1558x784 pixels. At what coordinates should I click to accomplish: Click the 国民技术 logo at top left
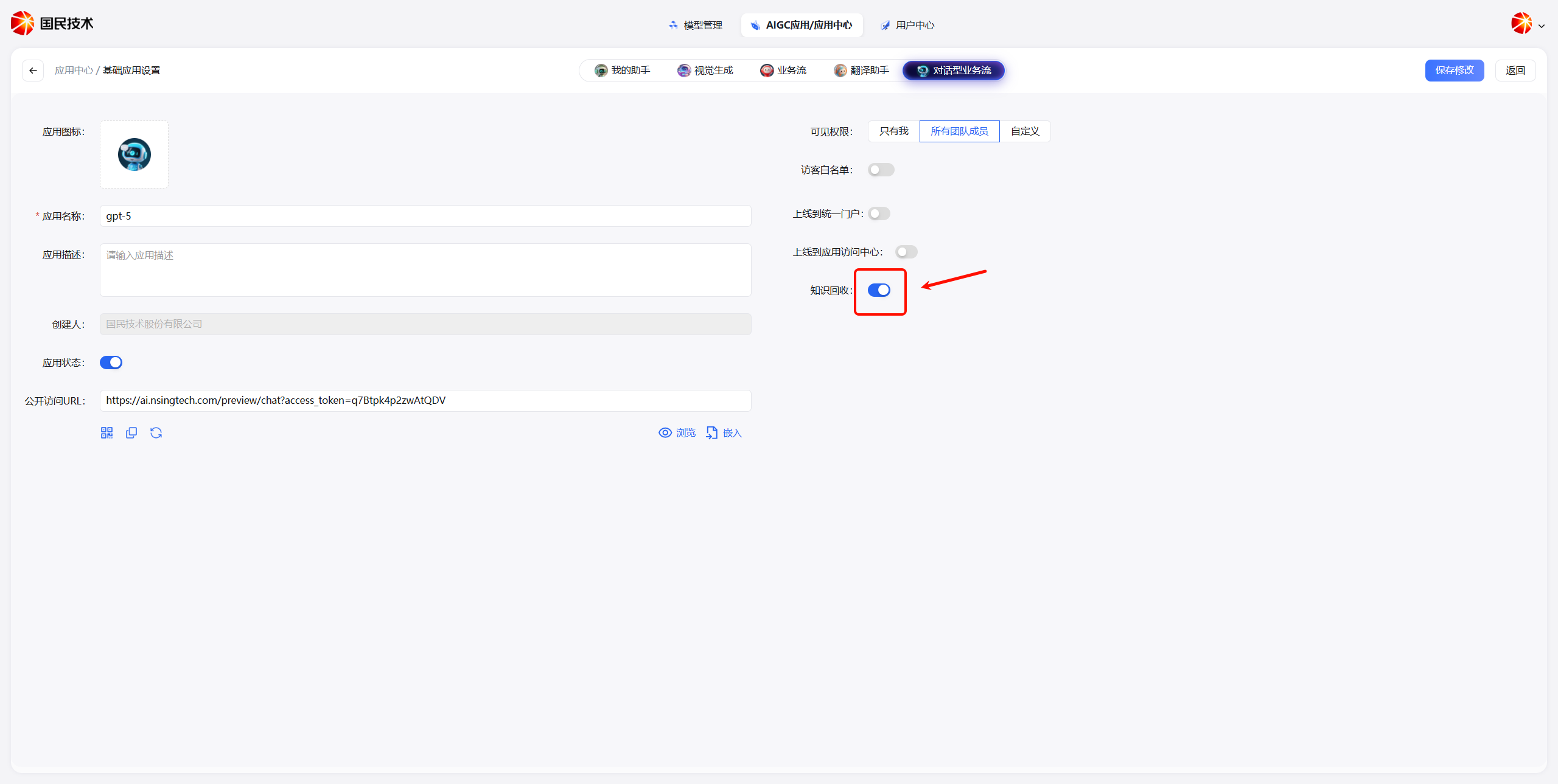[52, 23]
